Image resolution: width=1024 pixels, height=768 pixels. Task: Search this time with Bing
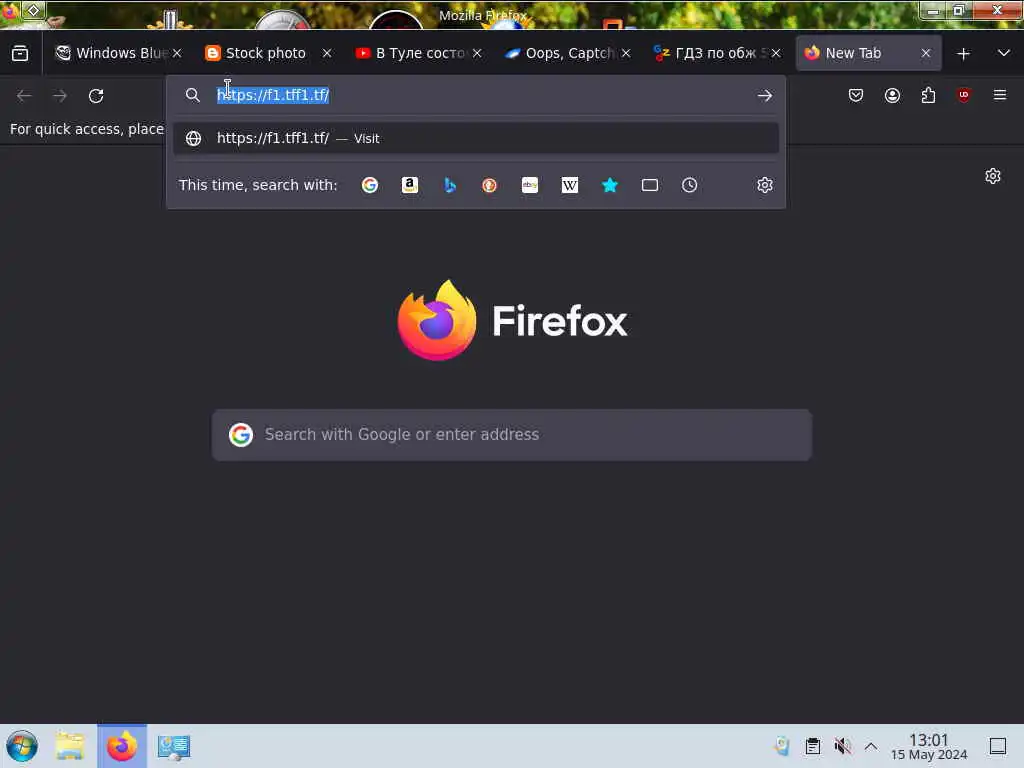(x=450, y=185)
